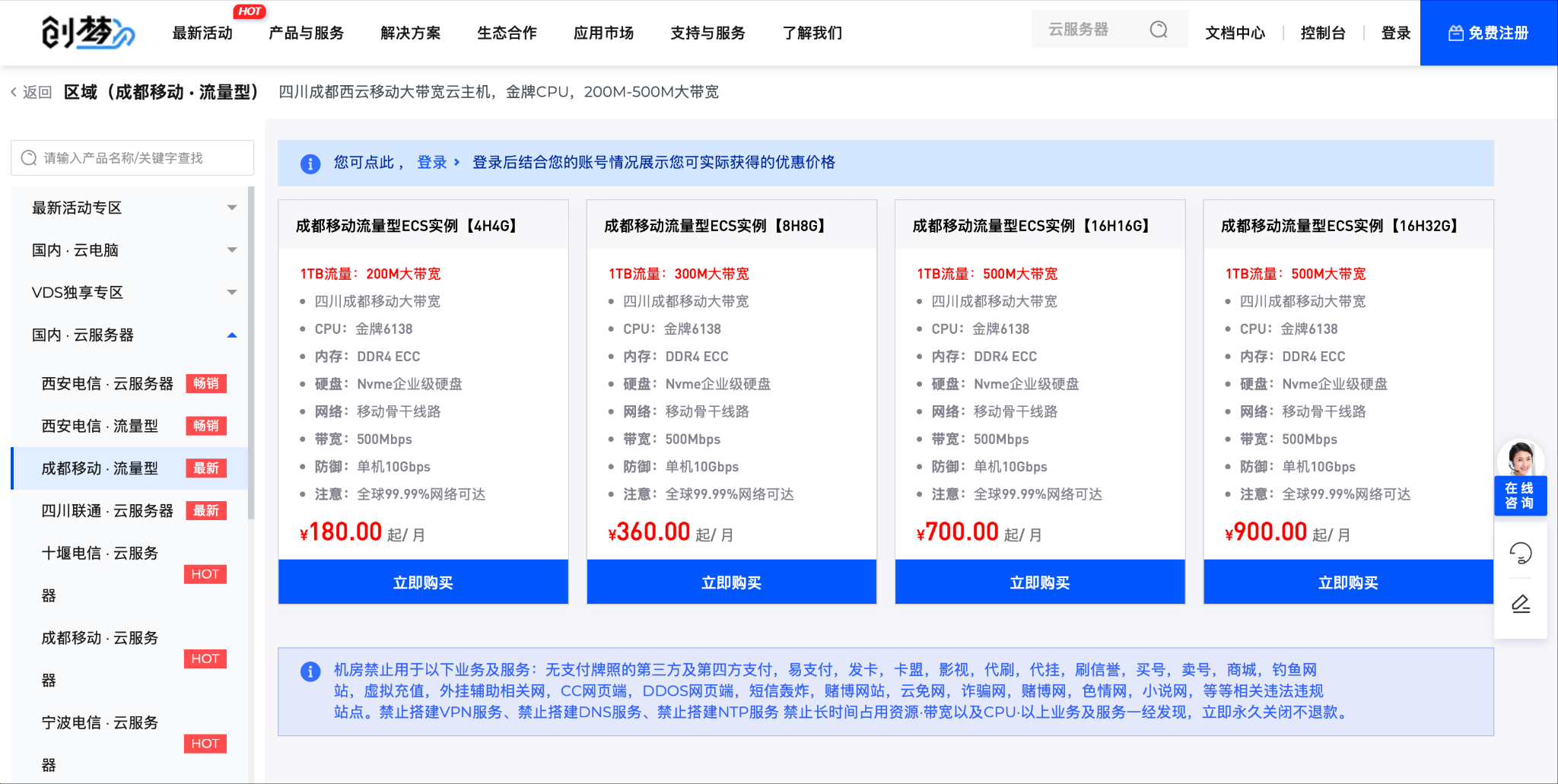The height and width of the screenshot is (784, 1558).
Task: Click the search magnifier icon in header
Action: (x=1158, y=30)
